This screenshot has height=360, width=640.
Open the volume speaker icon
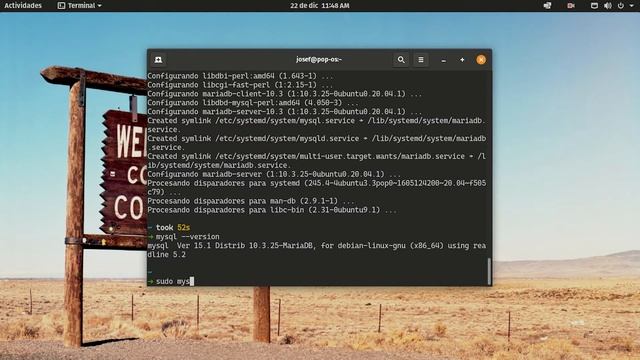608,6
